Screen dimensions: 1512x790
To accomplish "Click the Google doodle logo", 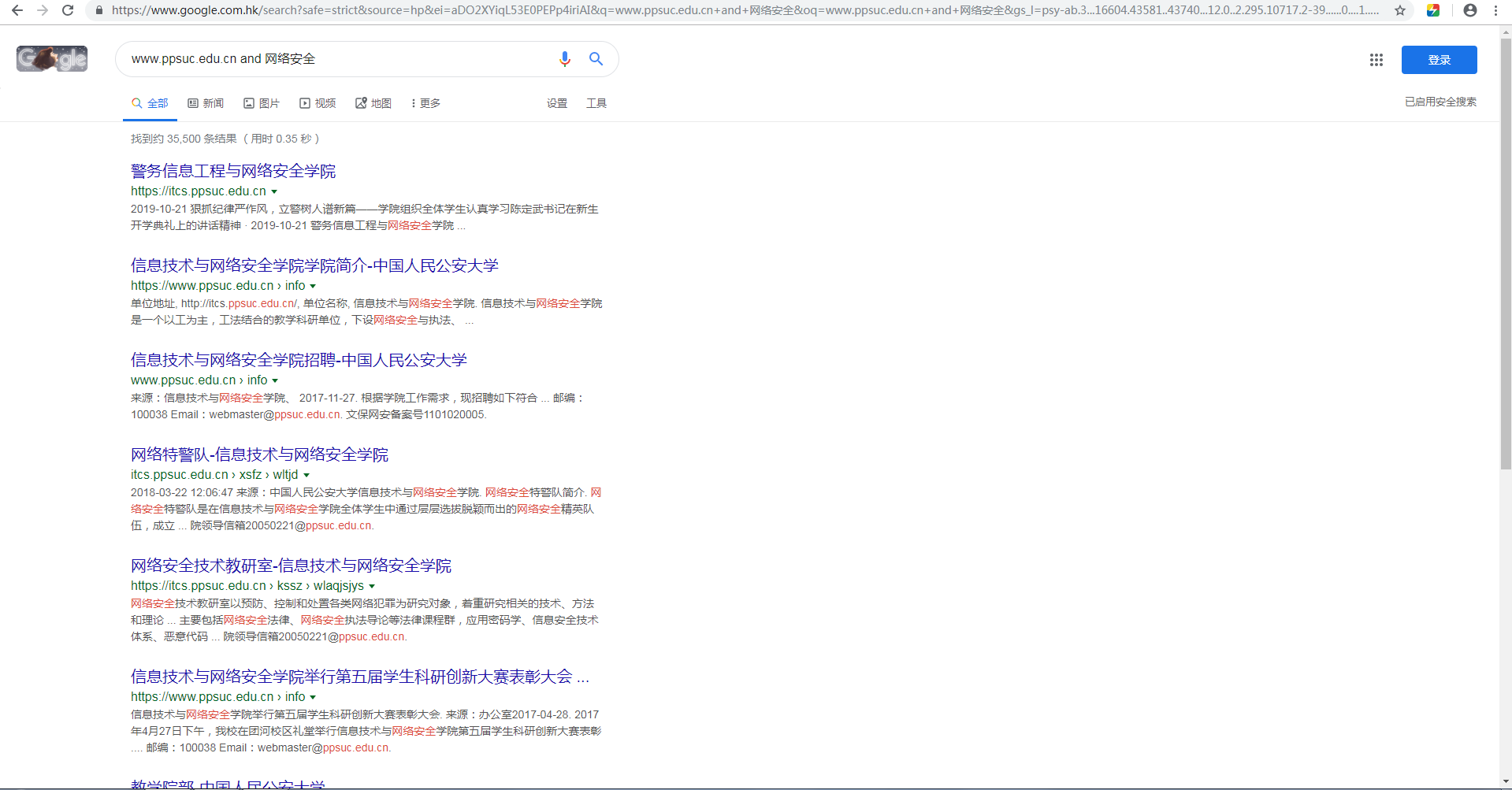I will [x=52, y=58].
